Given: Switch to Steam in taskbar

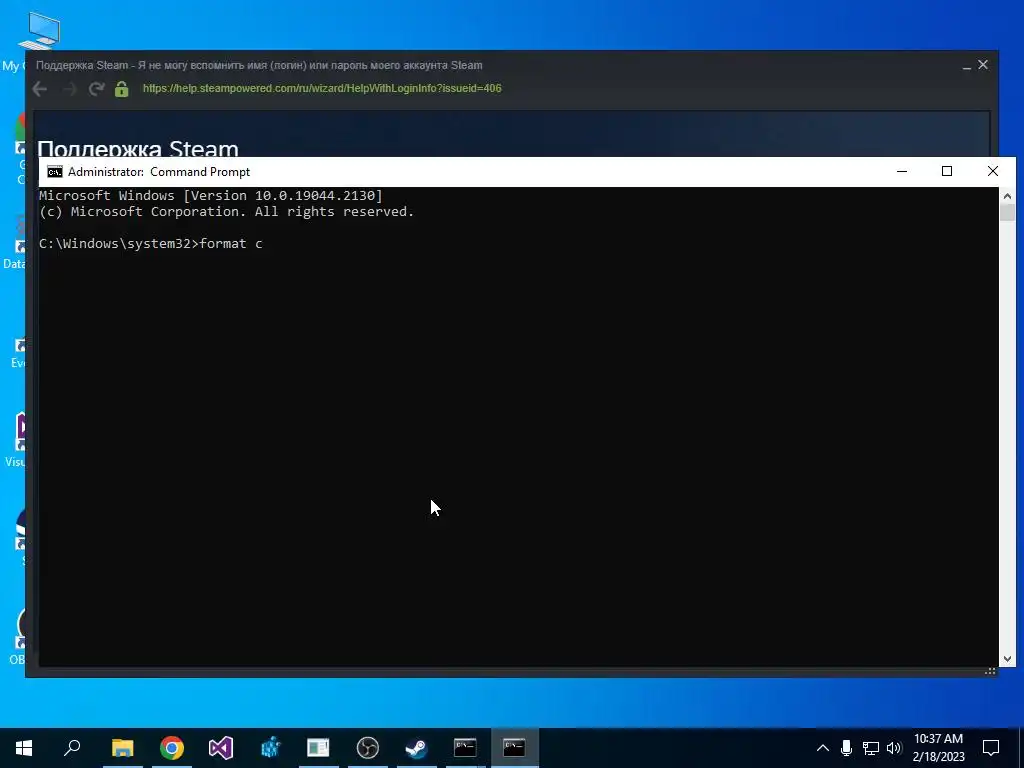Looking at the screenshot, I should pos(417,748).
